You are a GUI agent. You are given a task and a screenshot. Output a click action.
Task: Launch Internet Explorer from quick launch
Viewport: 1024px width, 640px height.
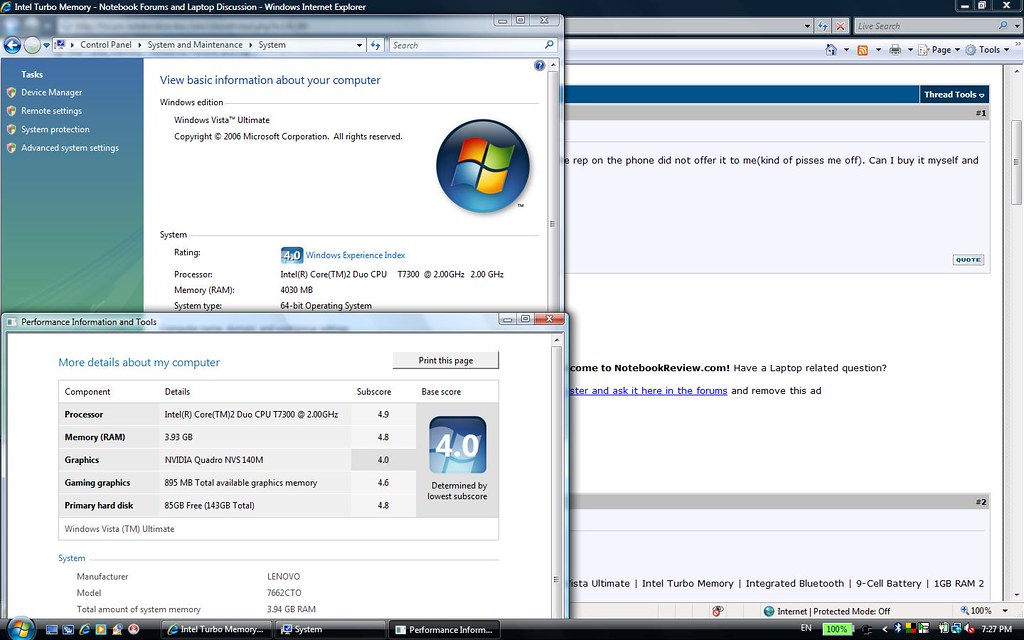point(84,630)
